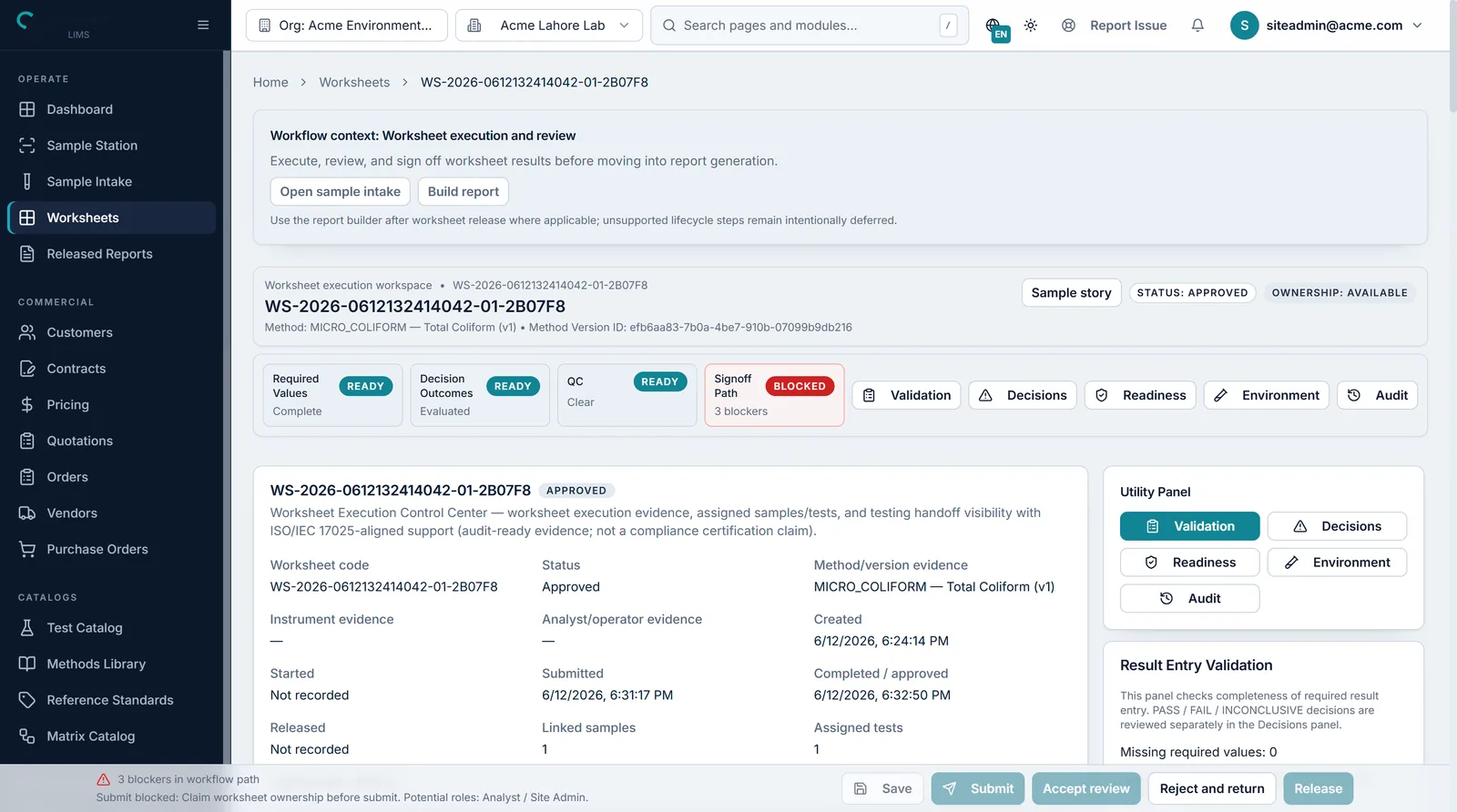The height and width of the screenshot is (812, 1457).
Task: Open the Audit tab in top toolbar
Action: pyautogui.click(x=1378, y=395)
